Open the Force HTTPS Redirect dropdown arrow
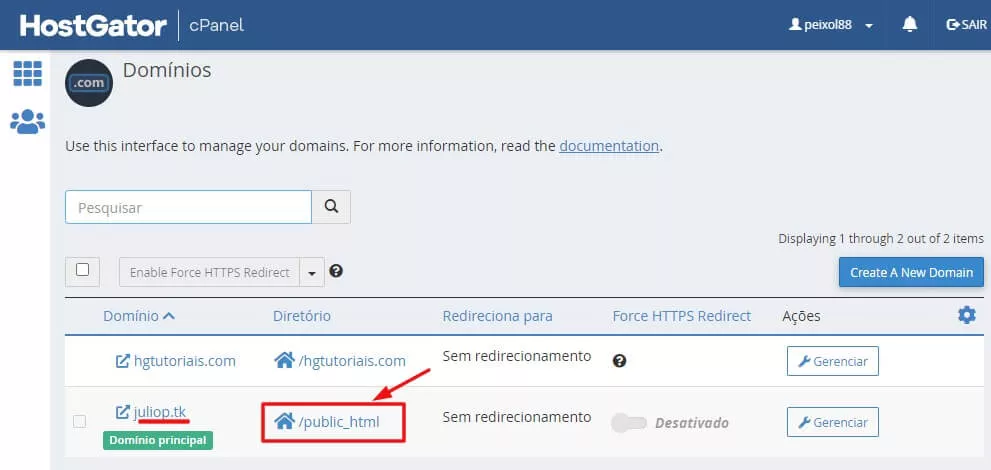This screenshot has height=470, width=991. point(312,272)
